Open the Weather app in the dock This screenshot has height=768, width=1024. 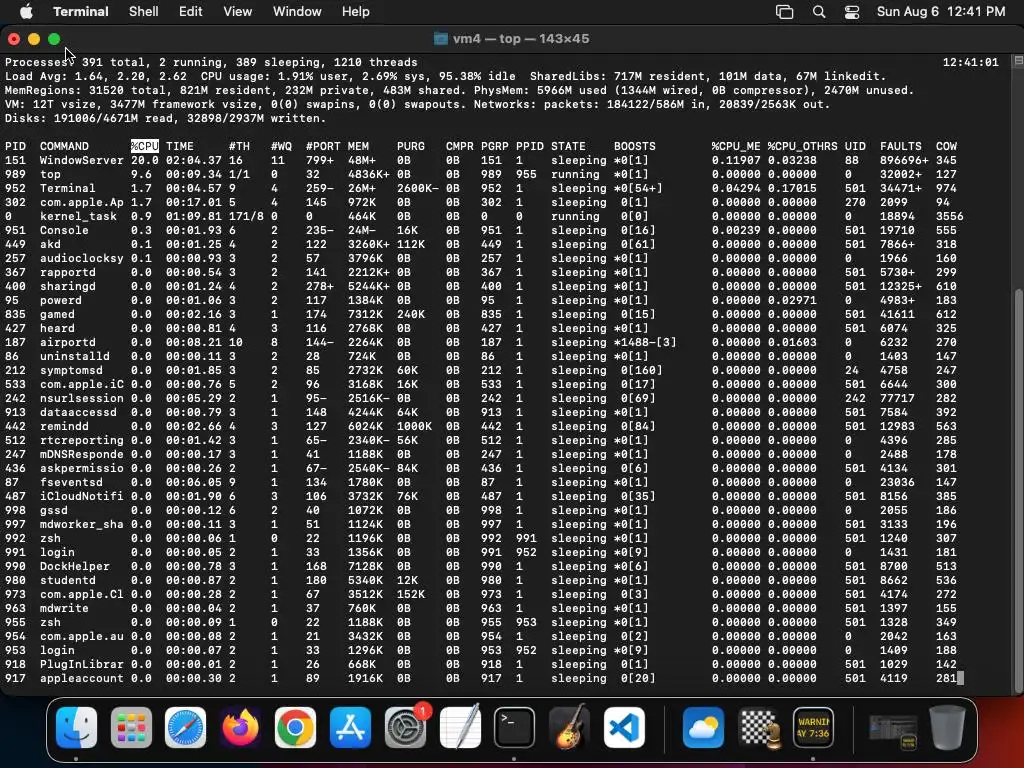click(x=703, y=727)
